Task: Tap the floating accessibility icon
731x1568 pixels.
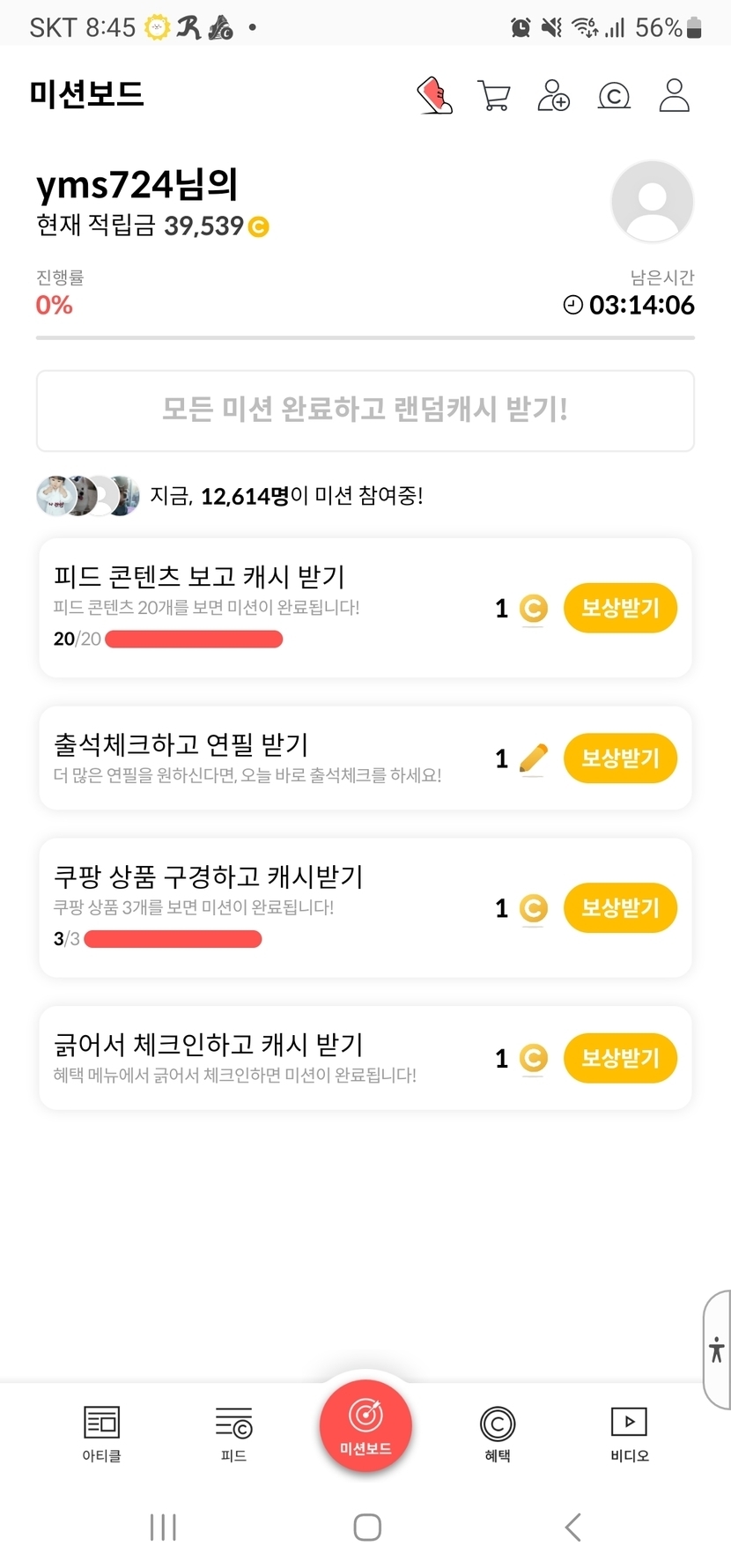Action: pyautogui.click(x=717, y=1349)
